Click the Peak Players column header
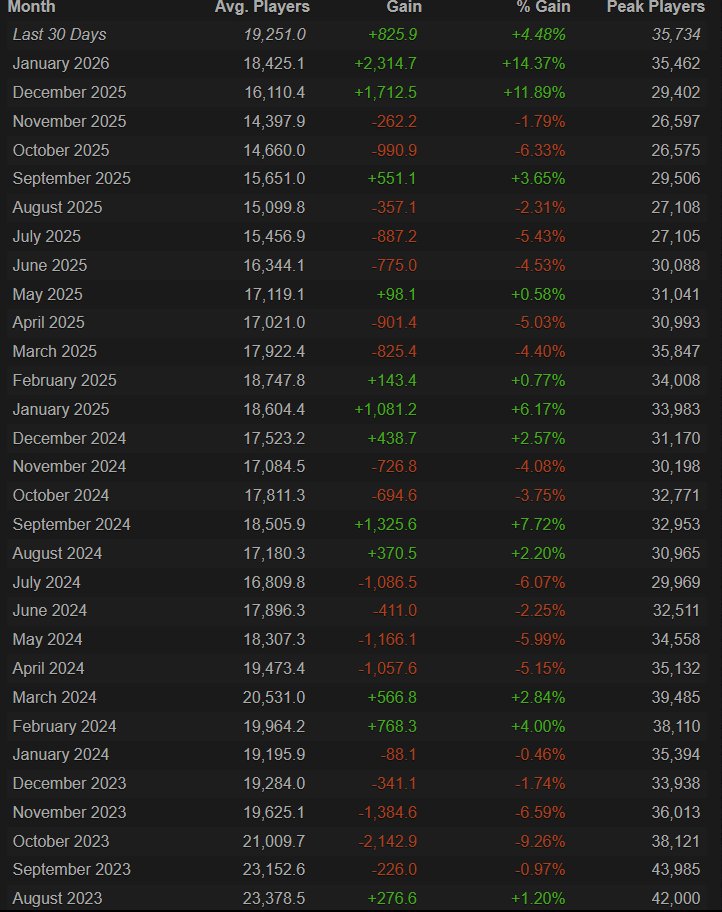The height and width of the screenshot is (912, 722). click(x=656, y=7)
